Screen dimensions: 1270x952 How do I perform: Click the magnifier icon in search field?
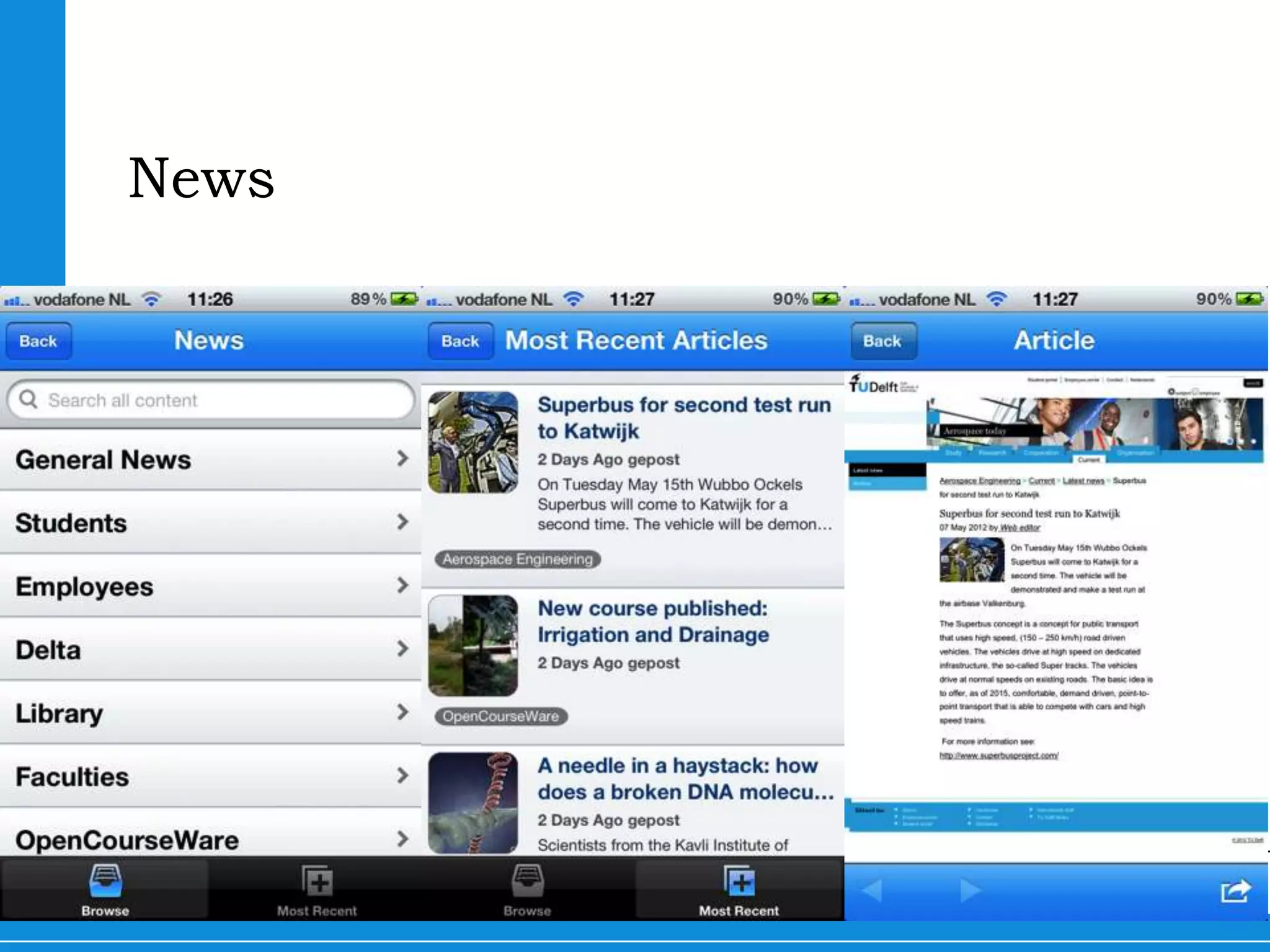29,399
